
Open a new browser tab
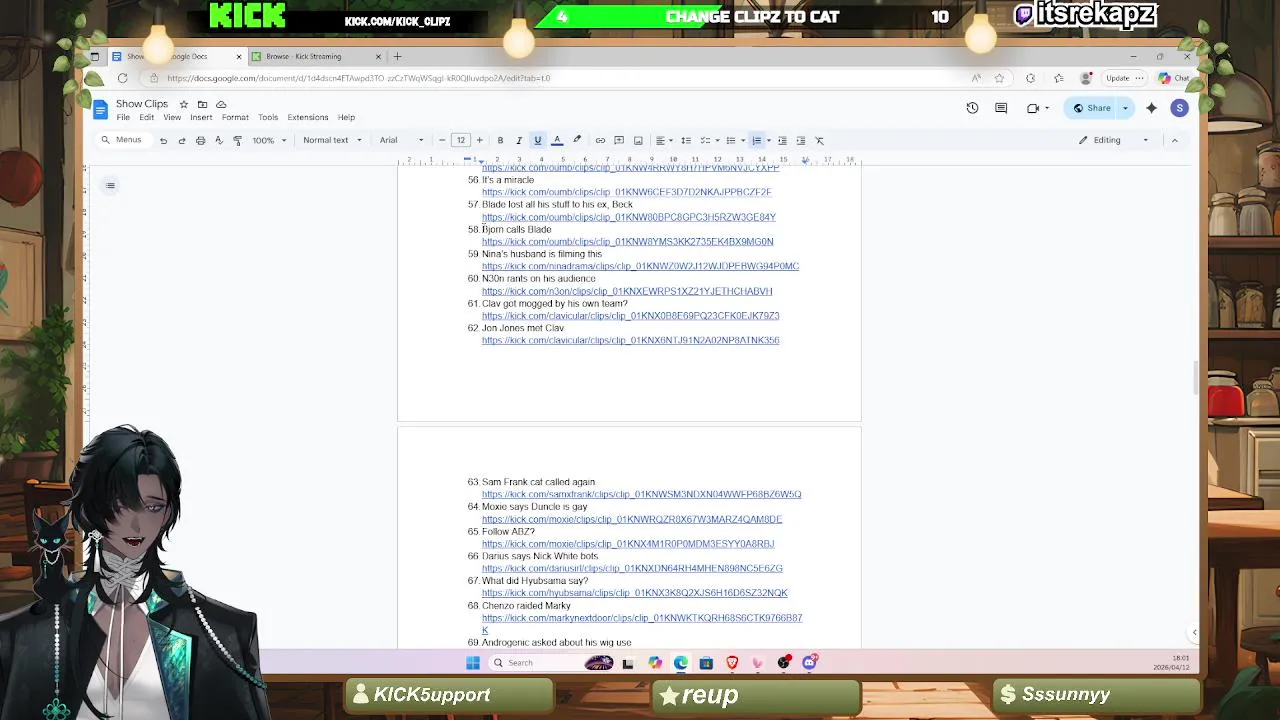pyautogui.click(x=397, y=56)
